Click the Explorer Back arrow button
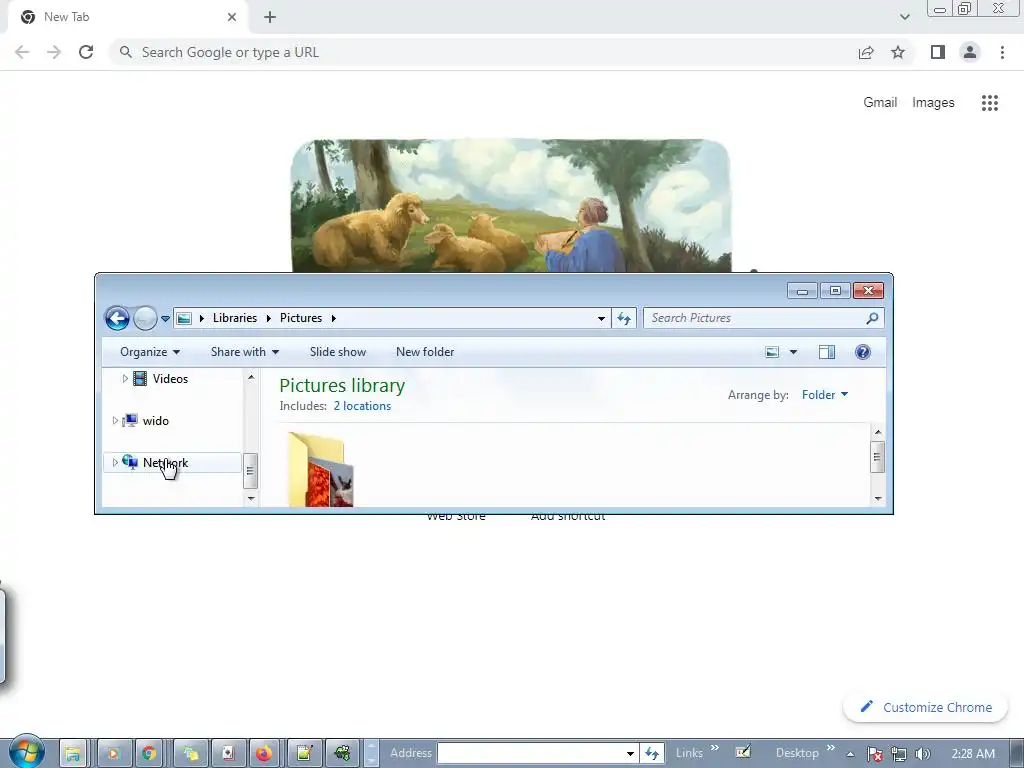The image size is (1024, 768). click(x=118, y=319)
